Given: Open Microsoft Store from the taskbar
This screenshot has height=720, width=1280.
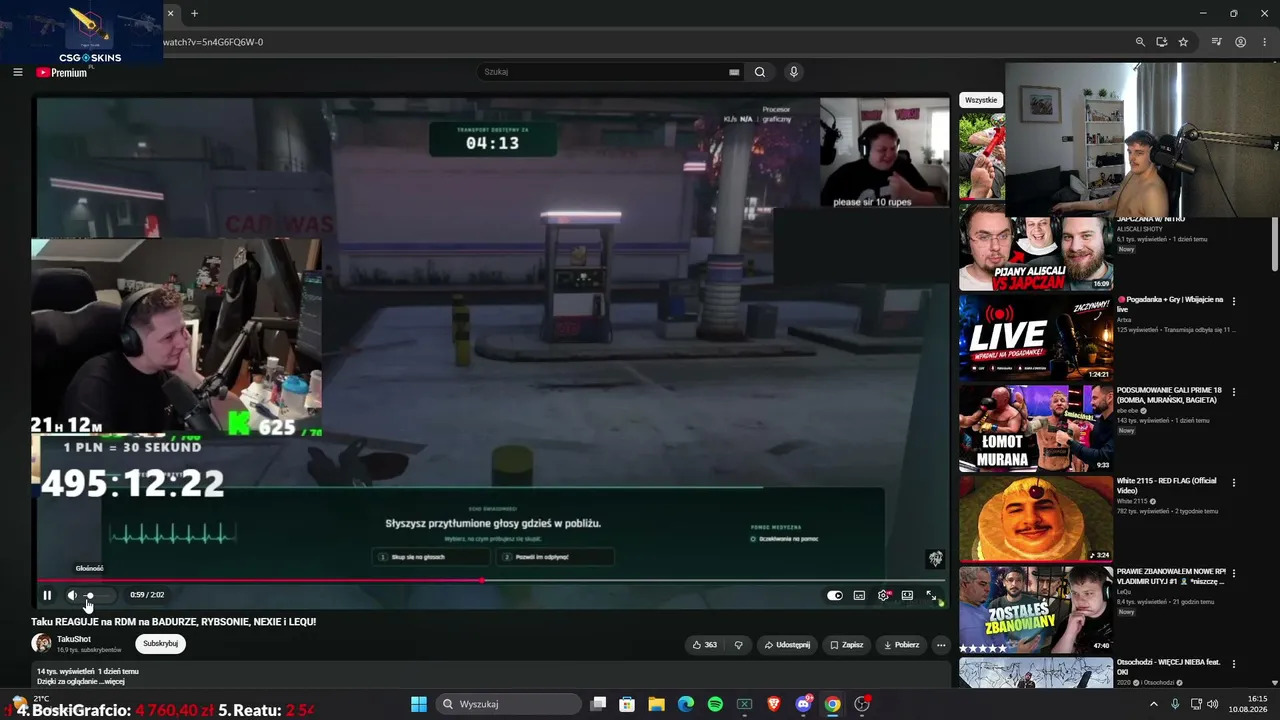Looking at the screenshot, I should pos(627,704).
